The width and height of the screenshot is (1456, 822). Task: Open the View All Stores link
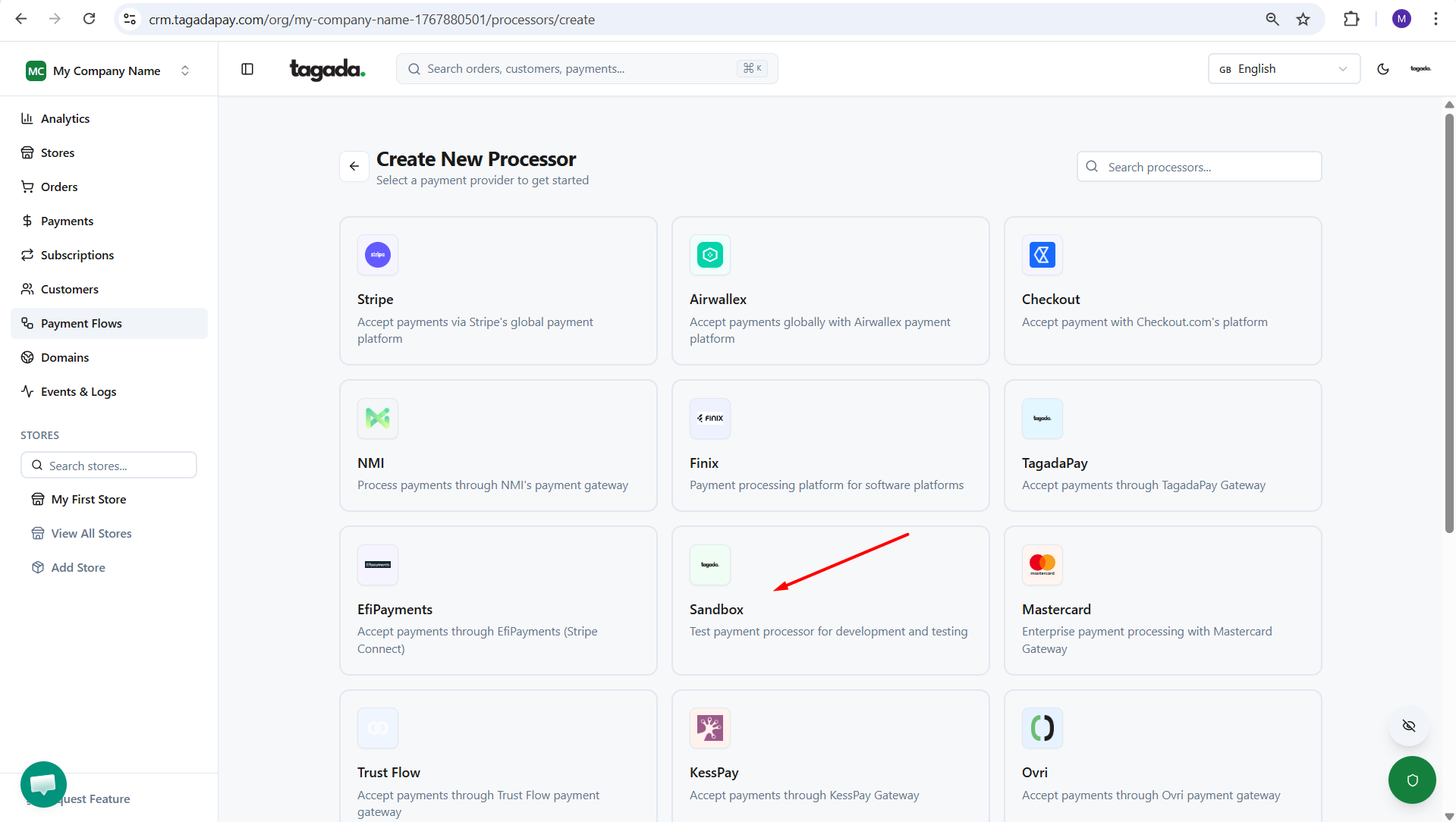coord(91,533)
